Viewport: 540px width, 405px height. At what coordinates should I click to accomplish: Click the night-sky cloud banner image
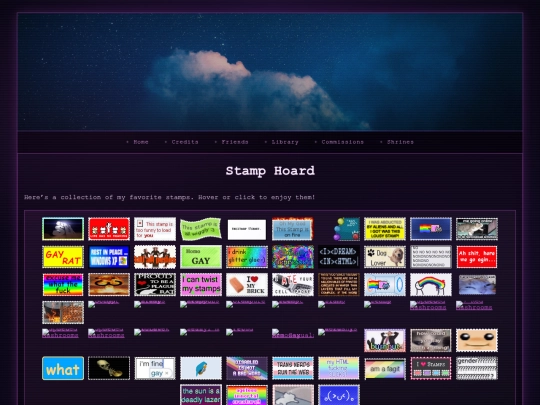click(270, 72)
